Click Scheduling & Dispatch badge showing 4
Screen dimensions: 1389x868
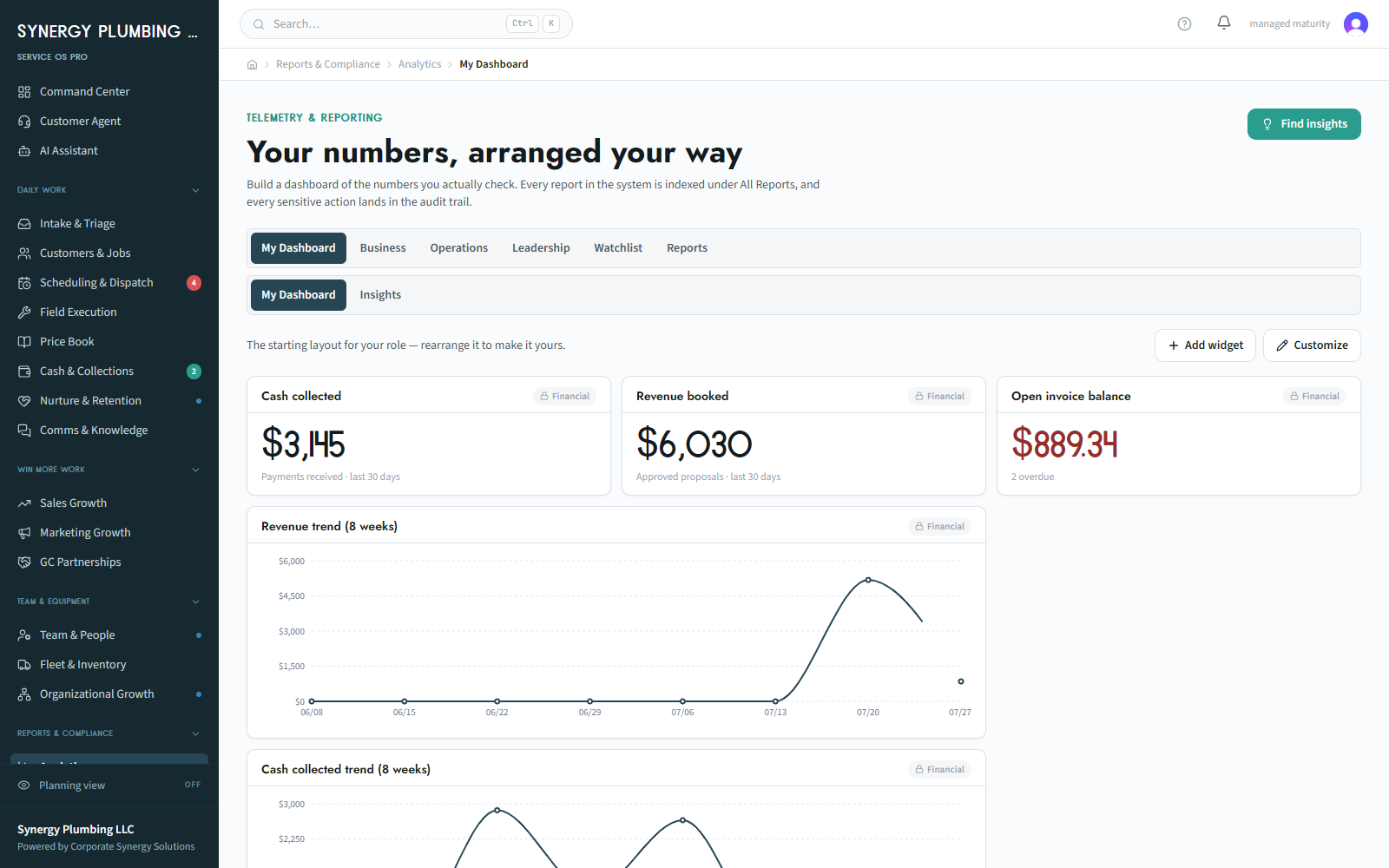194,283
